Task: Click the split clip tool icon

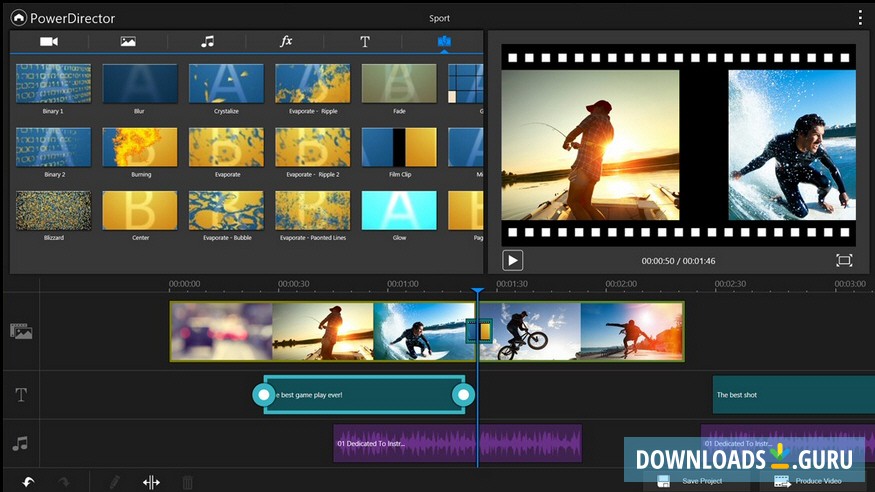Action: 151,482
